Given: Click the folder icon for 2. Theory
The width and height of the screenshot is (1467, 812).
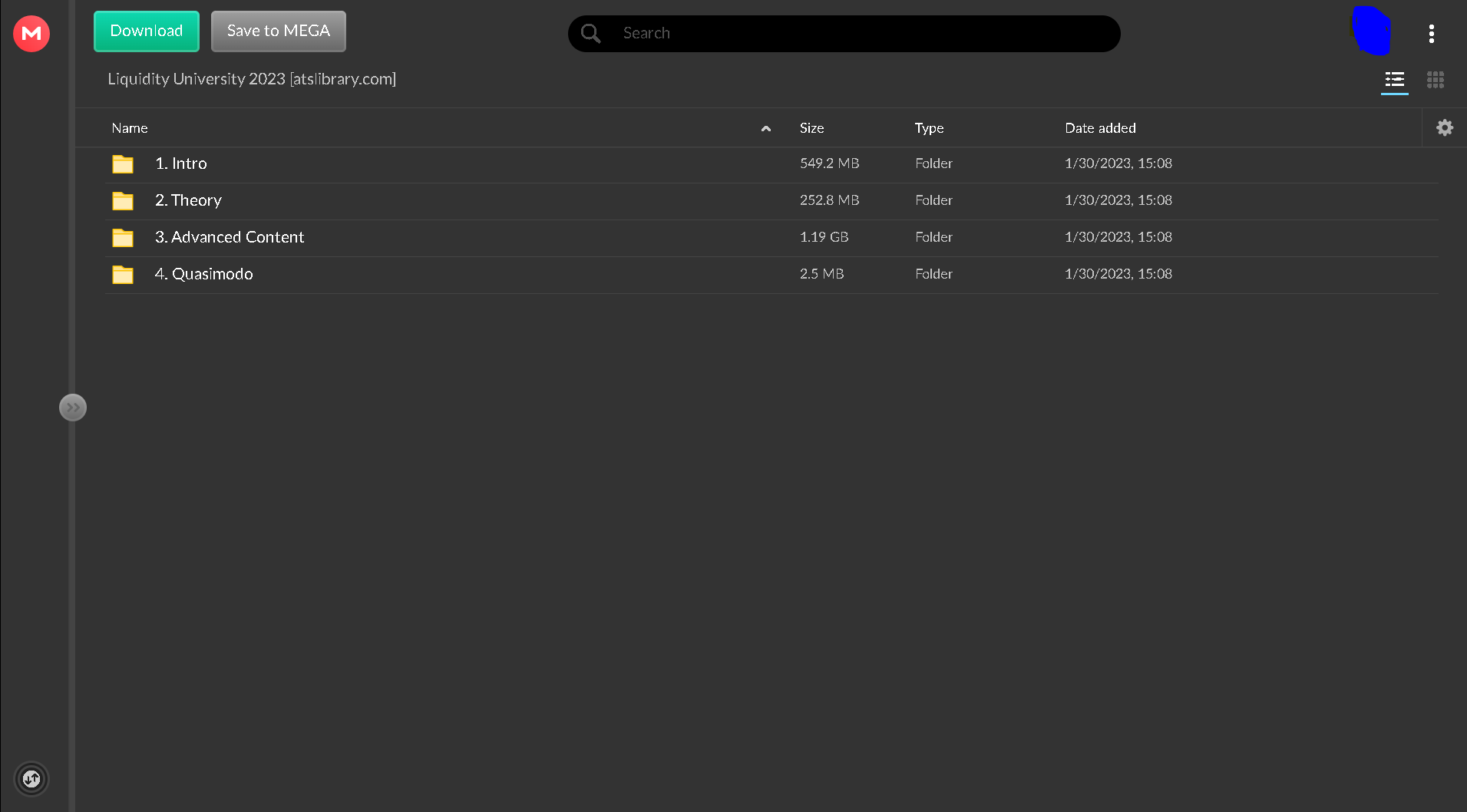Looking at the screenshot, I should [x=123, y=201].
